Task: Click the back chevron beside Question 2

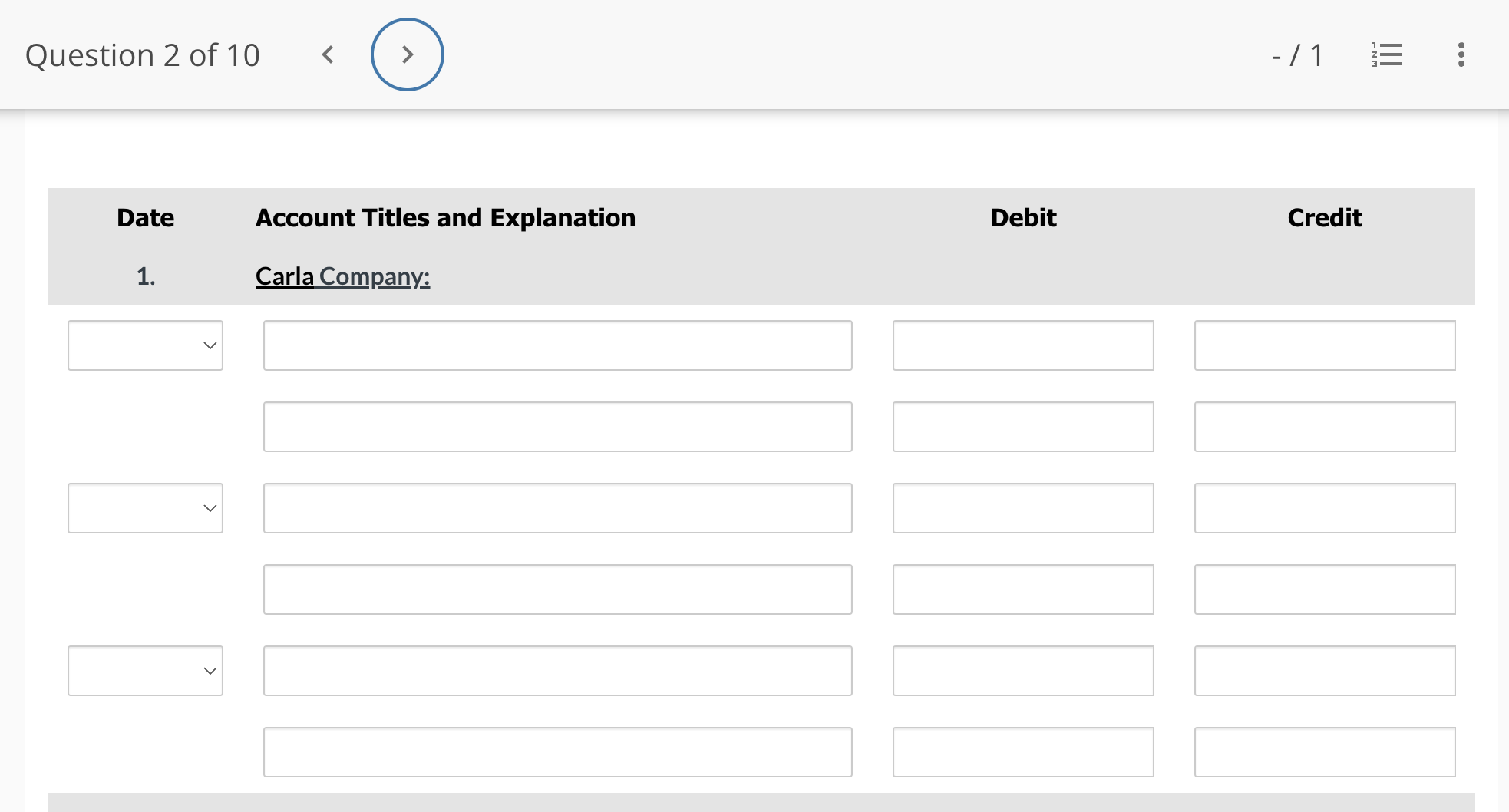Action: point(329,54)
